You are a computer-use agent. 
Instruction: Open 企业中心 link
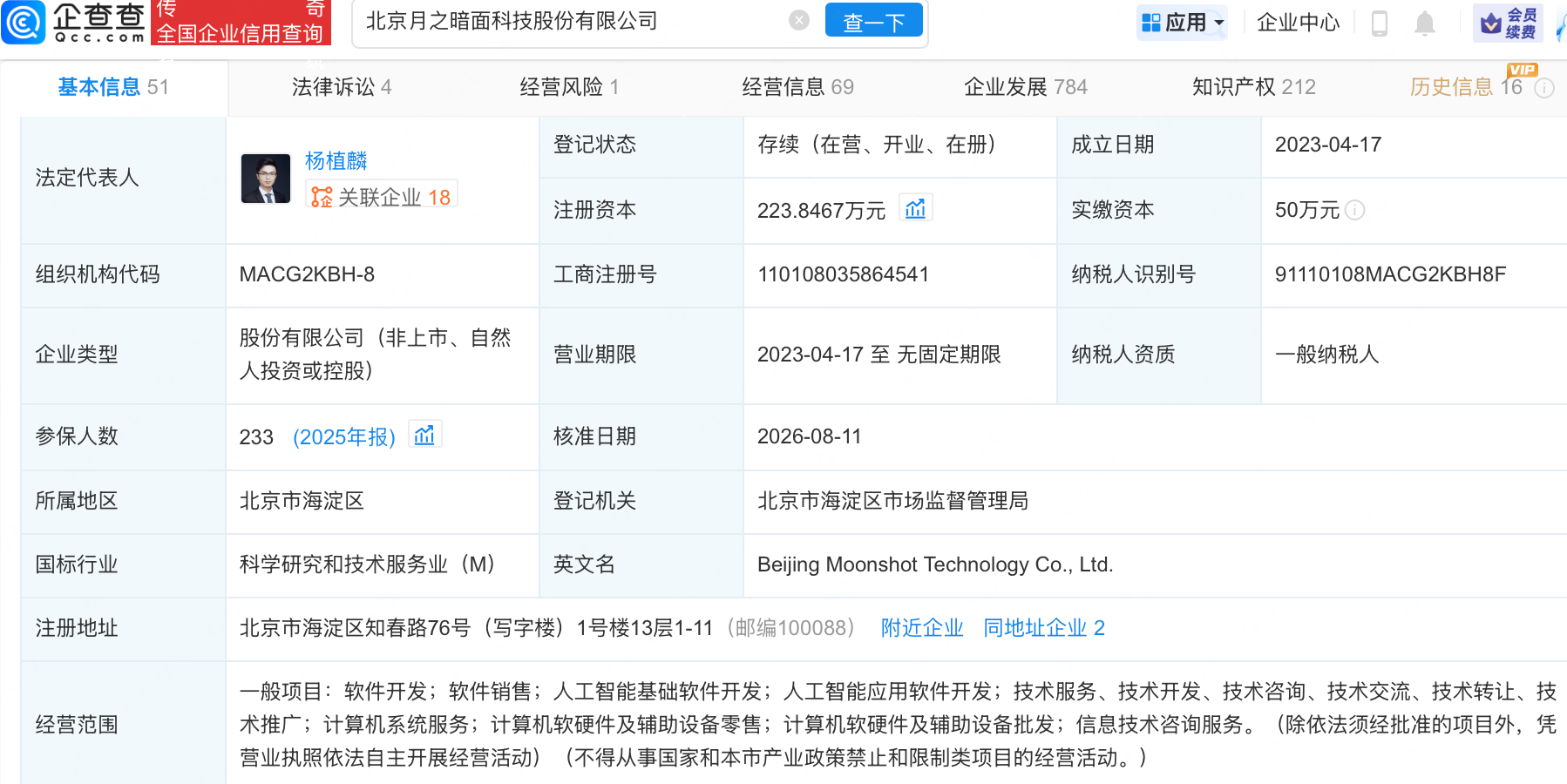pyautogui.click(x=1298, y=23)
